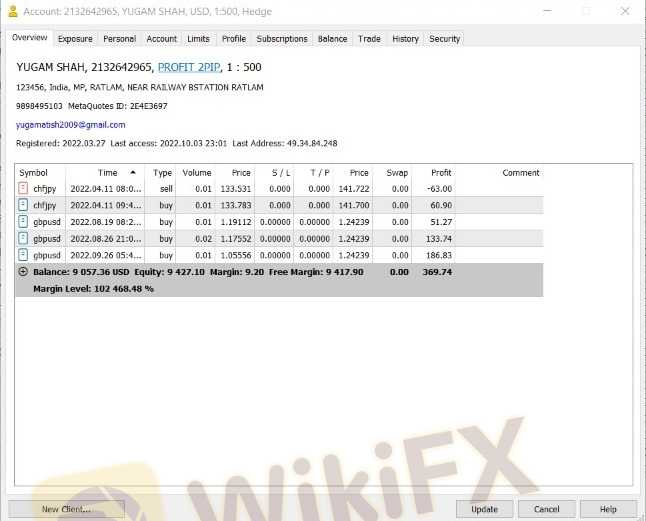Viewport: 646px width, 521px height.
Task: Click the Update button
Action: [484, 509]
